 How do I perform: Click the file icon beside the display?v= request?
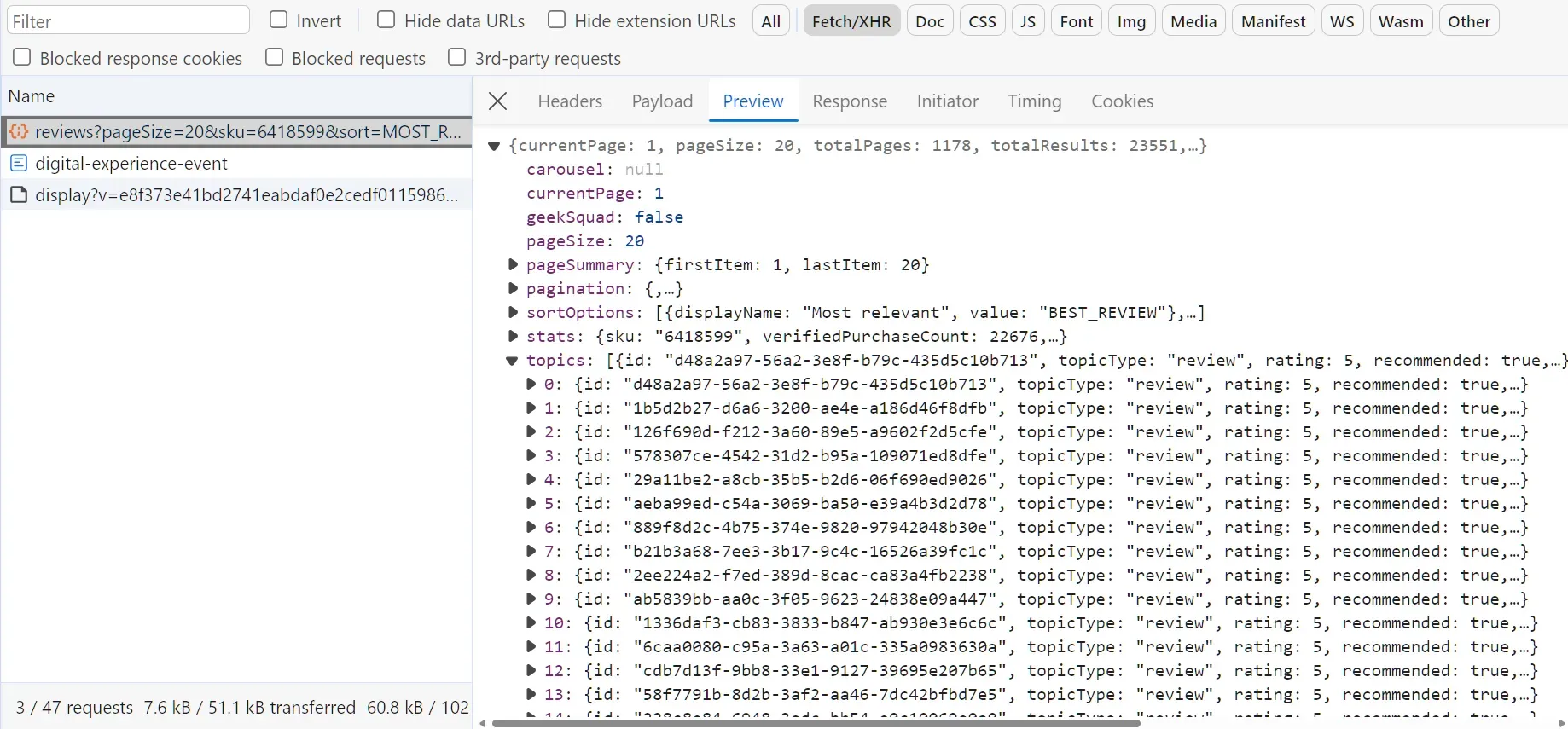pos(19,194)
